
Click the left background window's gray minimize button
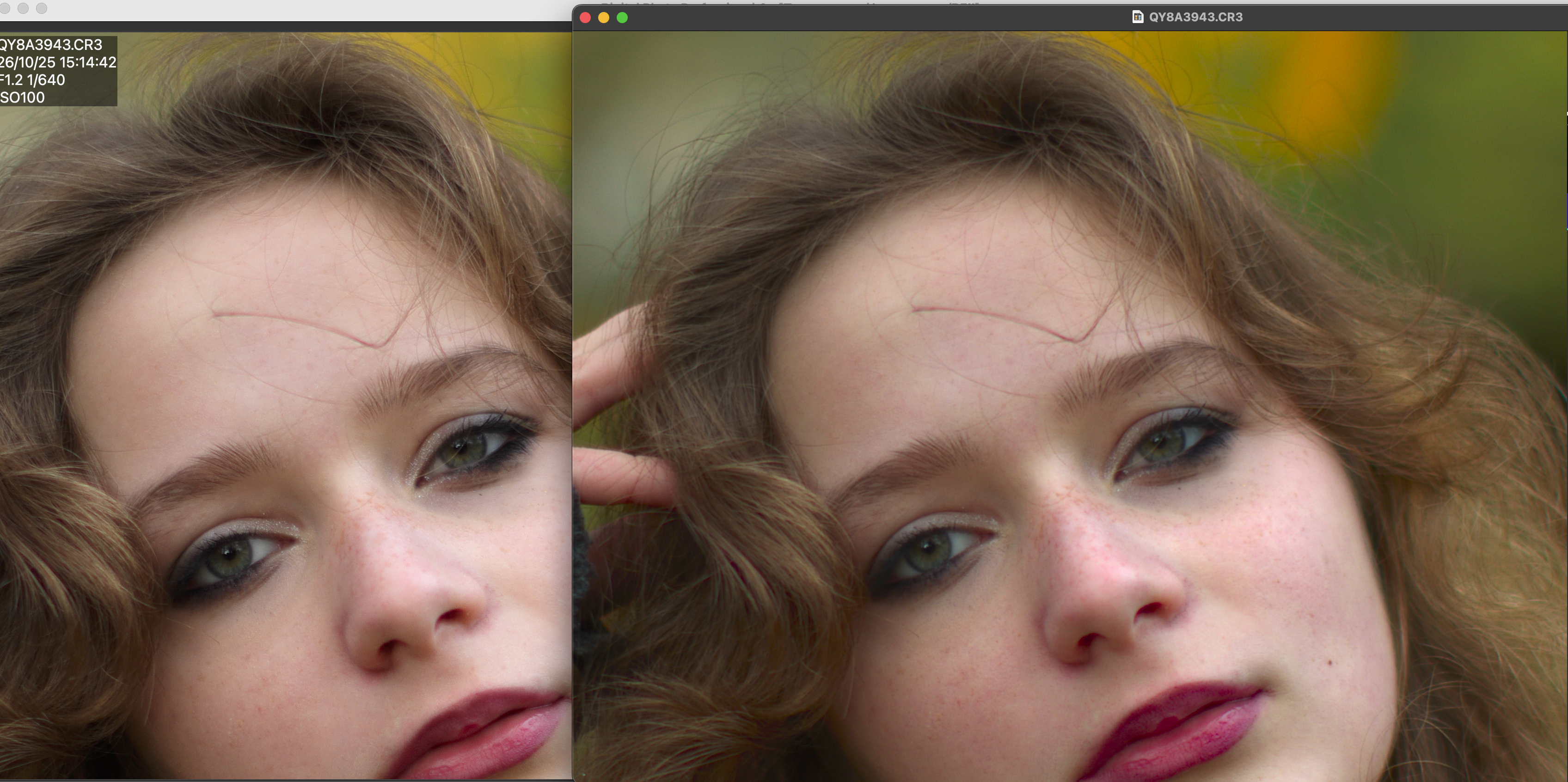click(x=23, y=8)
